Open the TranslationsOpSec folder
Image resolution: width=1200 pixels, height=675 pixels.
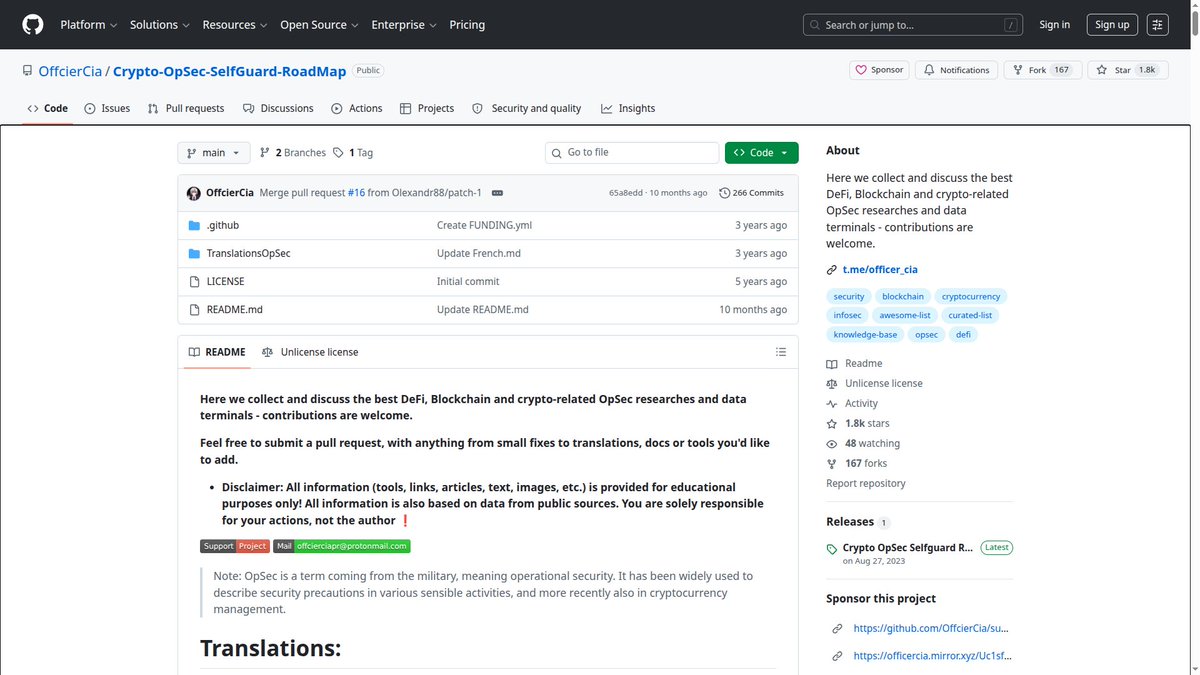248,253
